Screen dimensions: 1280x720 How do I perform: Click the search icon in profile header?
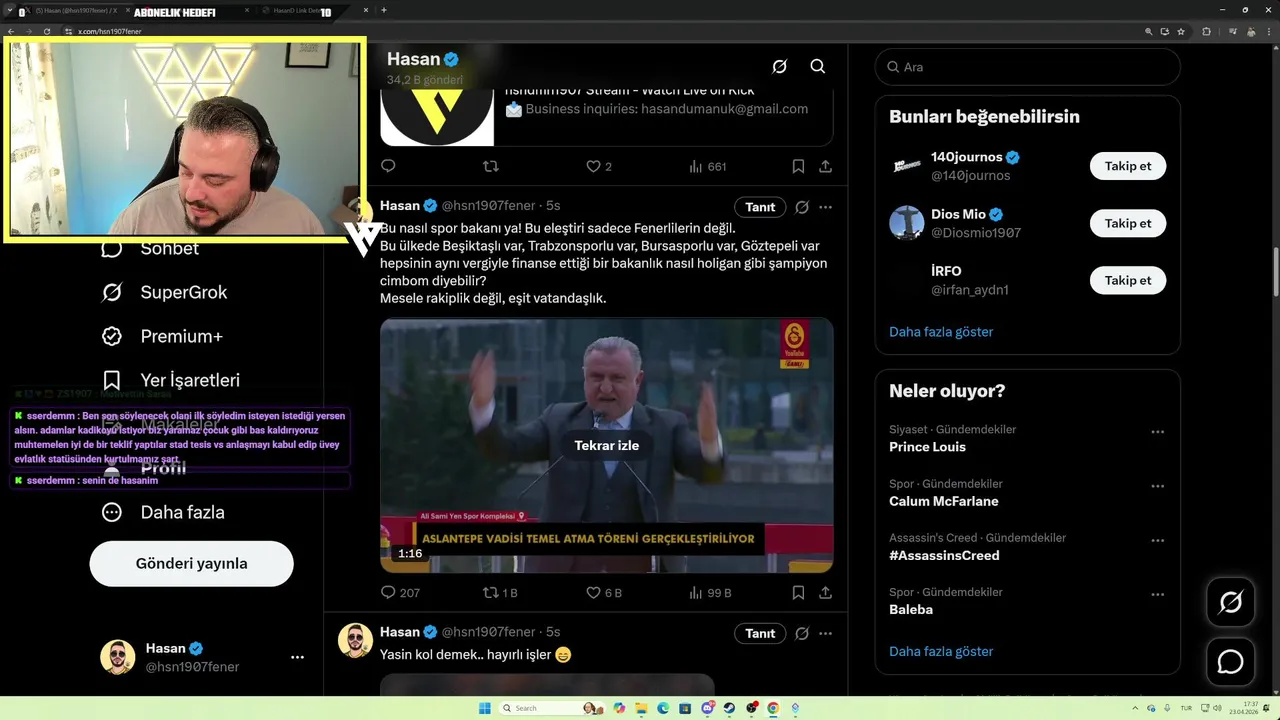[818, 66]
